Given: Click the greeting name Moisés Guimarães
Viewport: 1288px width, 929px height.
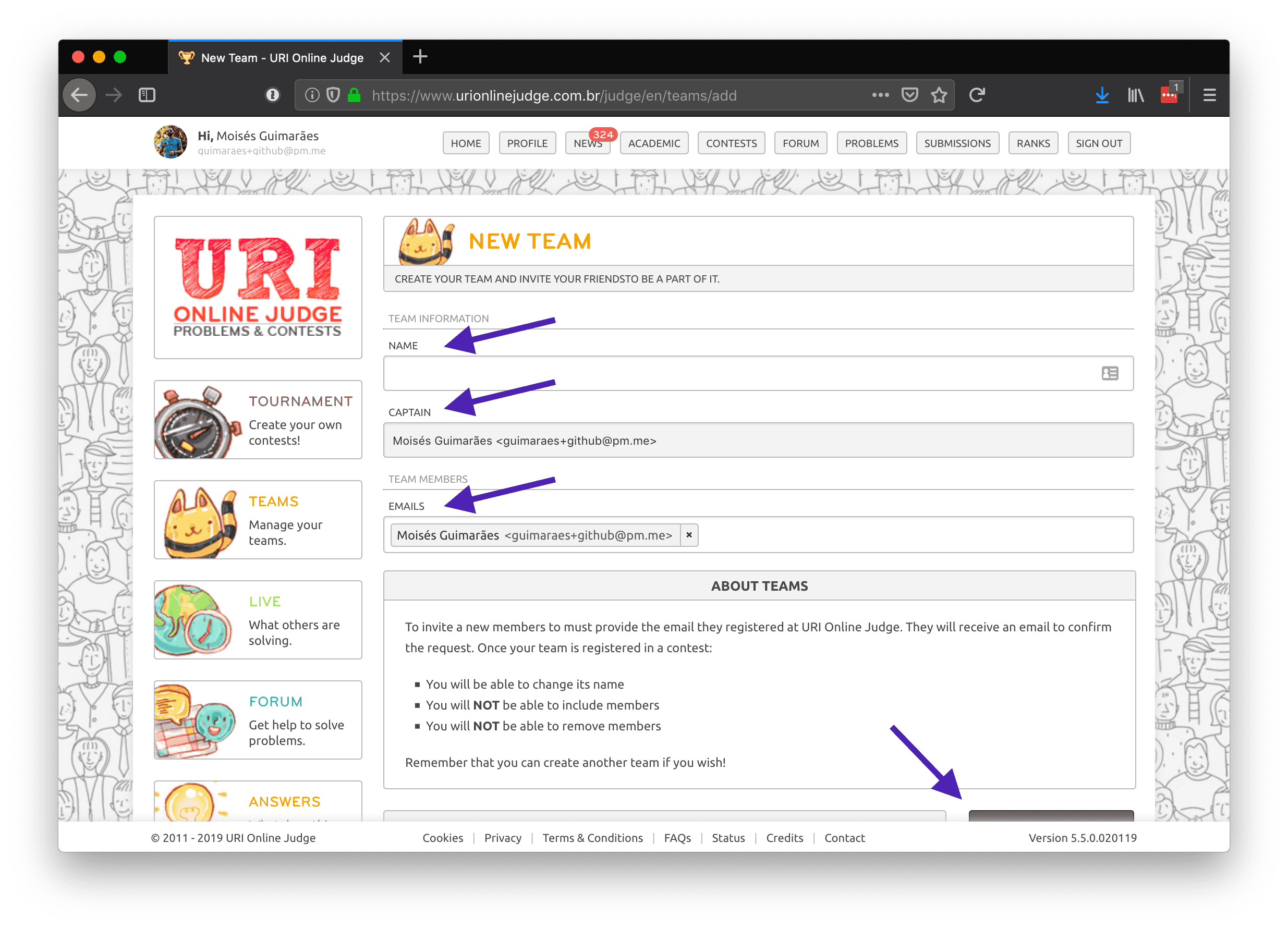Looking at the screenshot, I should [x=267, y=136].
